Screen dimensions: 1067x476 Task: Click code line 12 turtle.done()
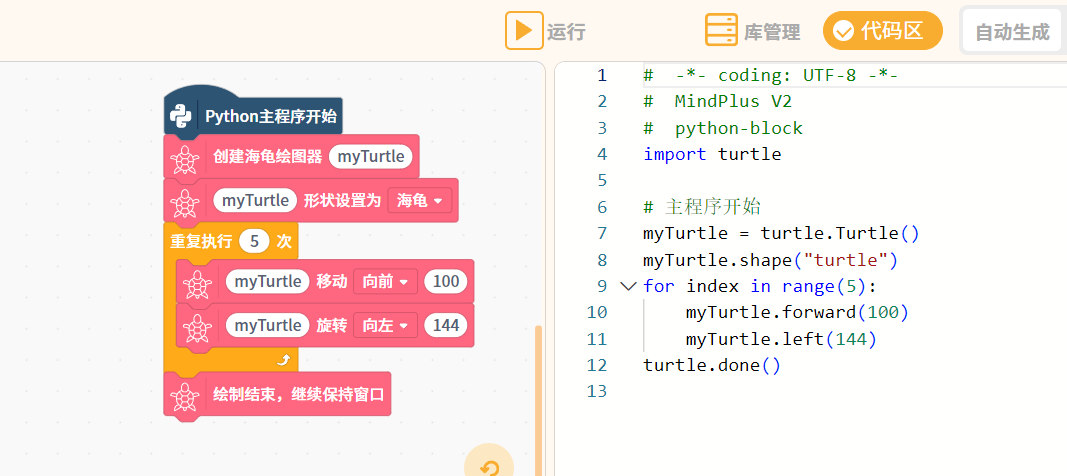(712, 365)
